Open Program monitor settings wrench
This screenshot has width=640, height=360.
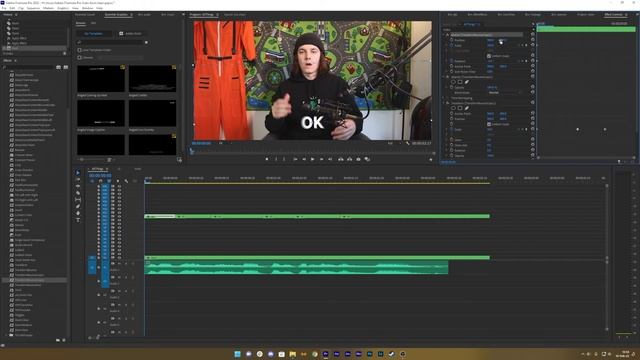pyautogui.click(x=408, y=143)
